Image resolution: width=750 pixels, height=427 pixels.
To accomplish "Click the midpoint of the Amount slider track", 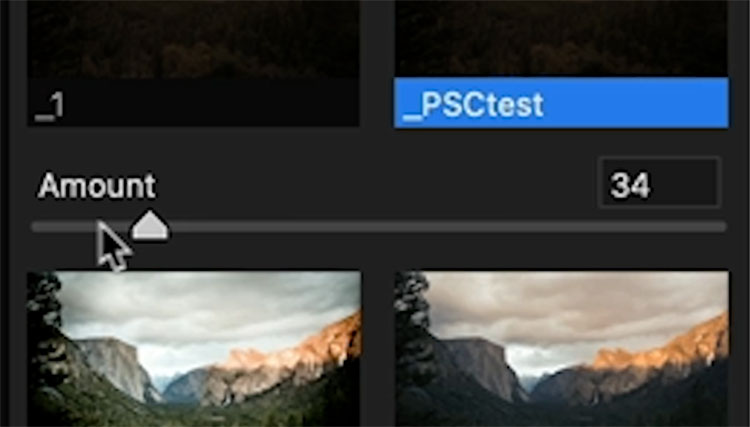I will pos(379,227).
